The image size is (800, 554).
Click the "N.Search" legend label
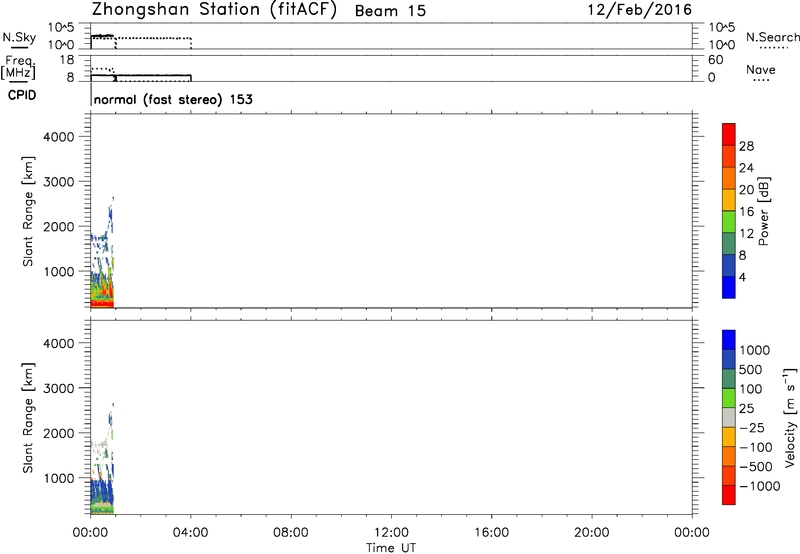pos(772,37)
